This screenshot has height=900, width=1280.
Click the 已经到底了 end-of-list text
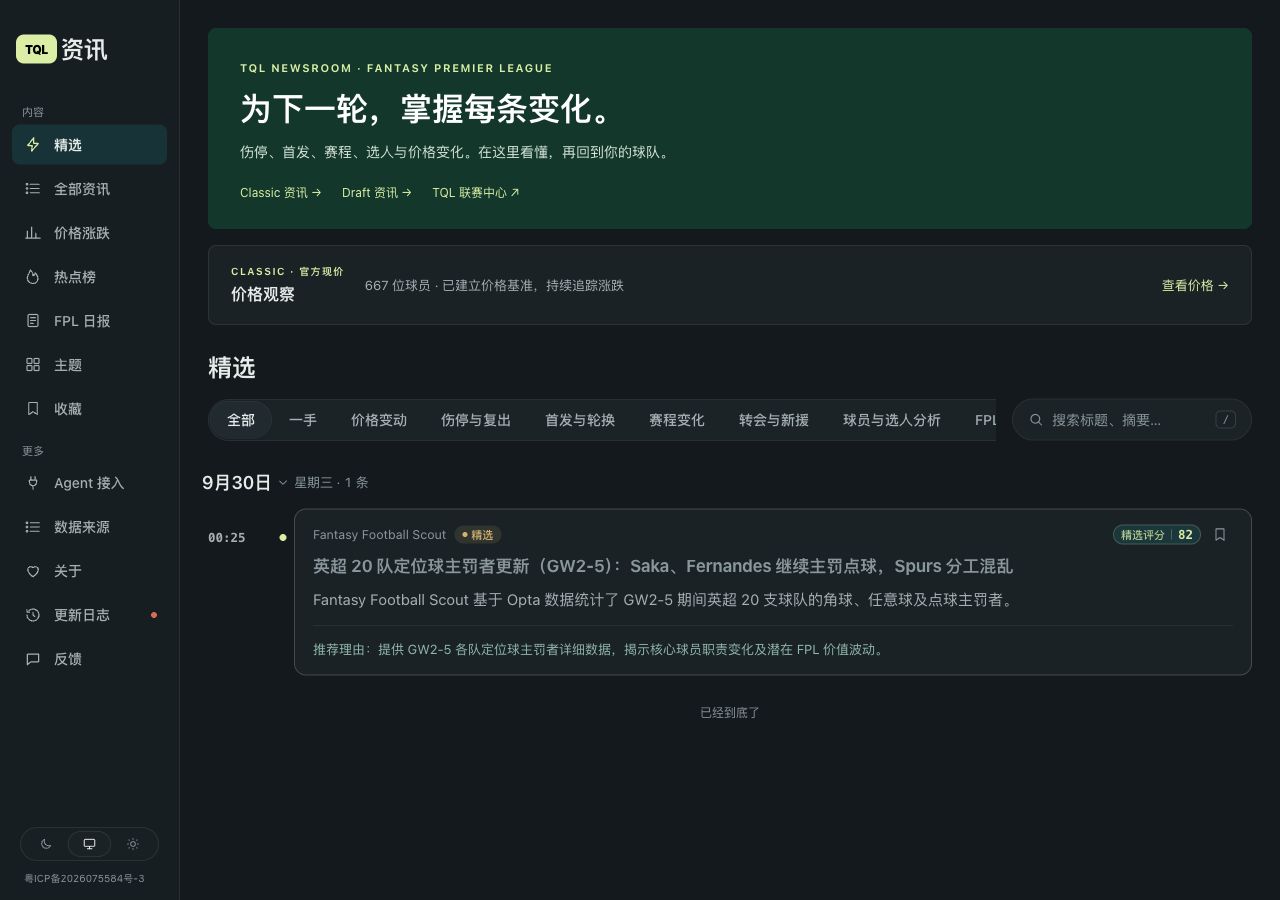tap(730, 713)
